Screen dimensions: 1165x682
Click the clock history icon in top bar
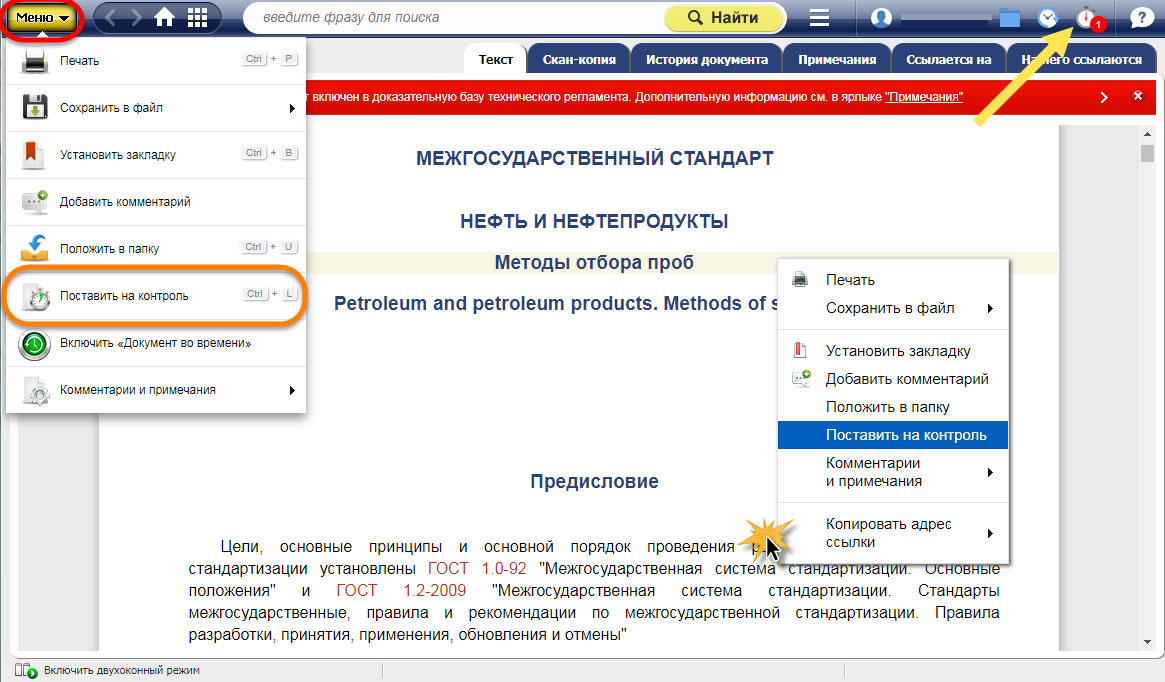pos(1047,18)
